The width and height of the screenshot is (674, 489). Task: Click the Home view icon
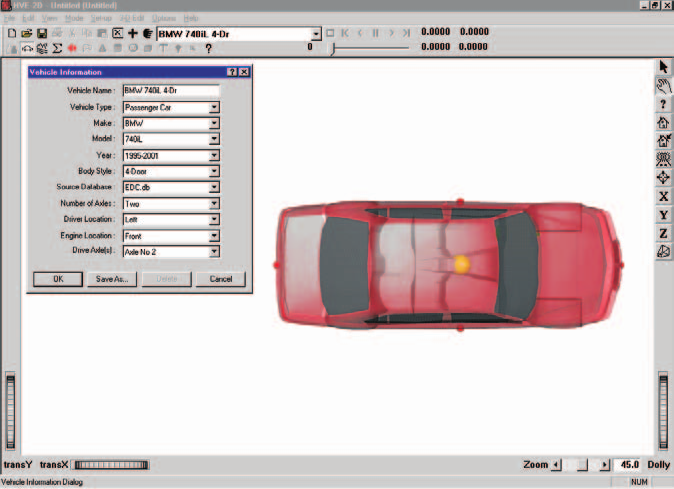coord(663,122)
